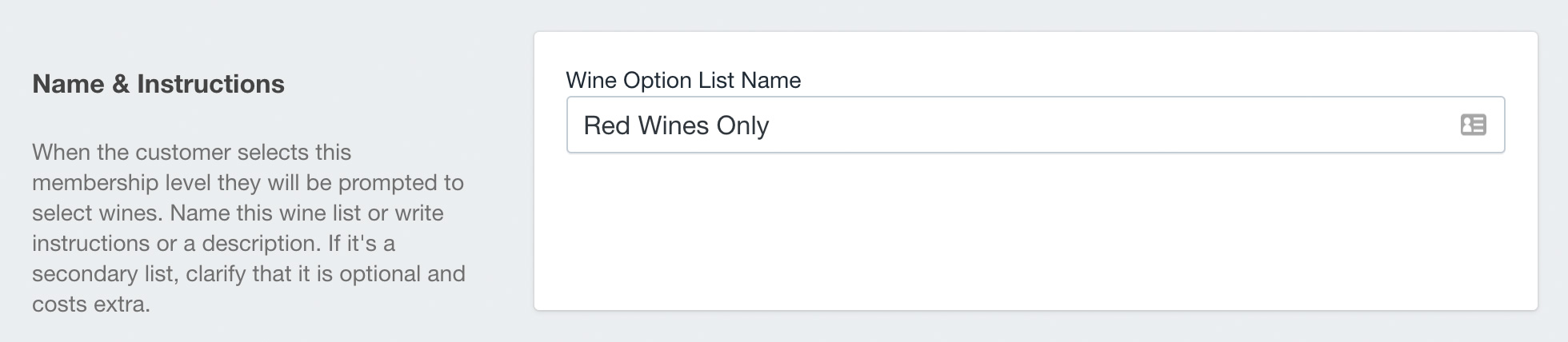This screenshot has width=1568, height=342.
Task: Click the line starting "membership level they will"
Action: tap(248, 182)
